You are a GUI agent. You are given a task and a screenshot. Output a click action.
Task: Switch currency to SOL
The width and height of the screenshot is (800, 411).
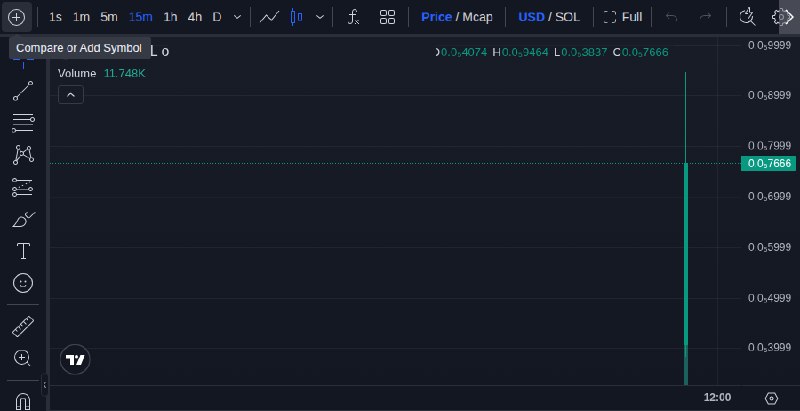[567, 17]
